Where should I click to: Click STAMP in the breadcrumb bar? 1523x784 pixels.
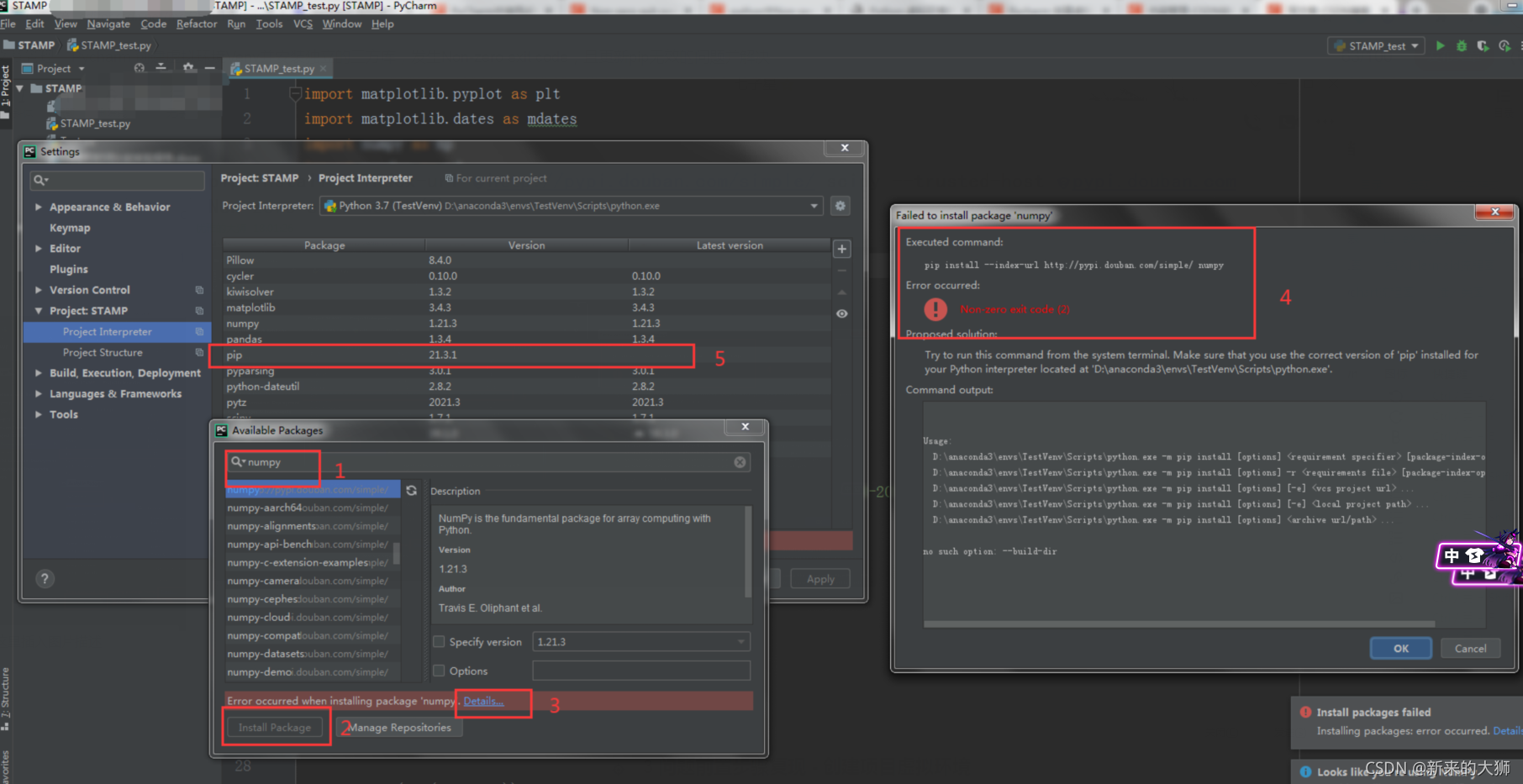pos(29,45)
